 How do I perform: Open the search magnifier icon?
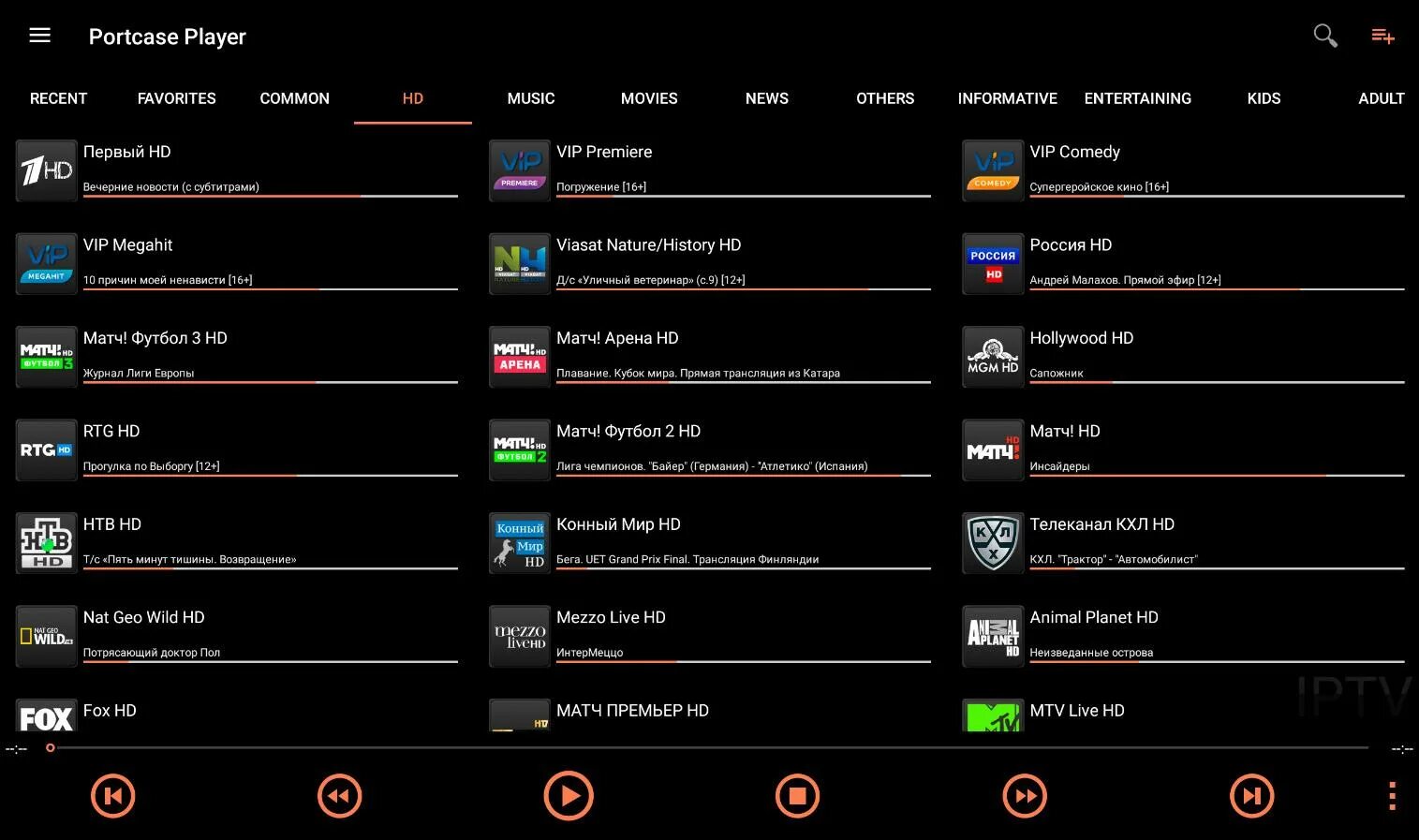(x=1324, y=36)
